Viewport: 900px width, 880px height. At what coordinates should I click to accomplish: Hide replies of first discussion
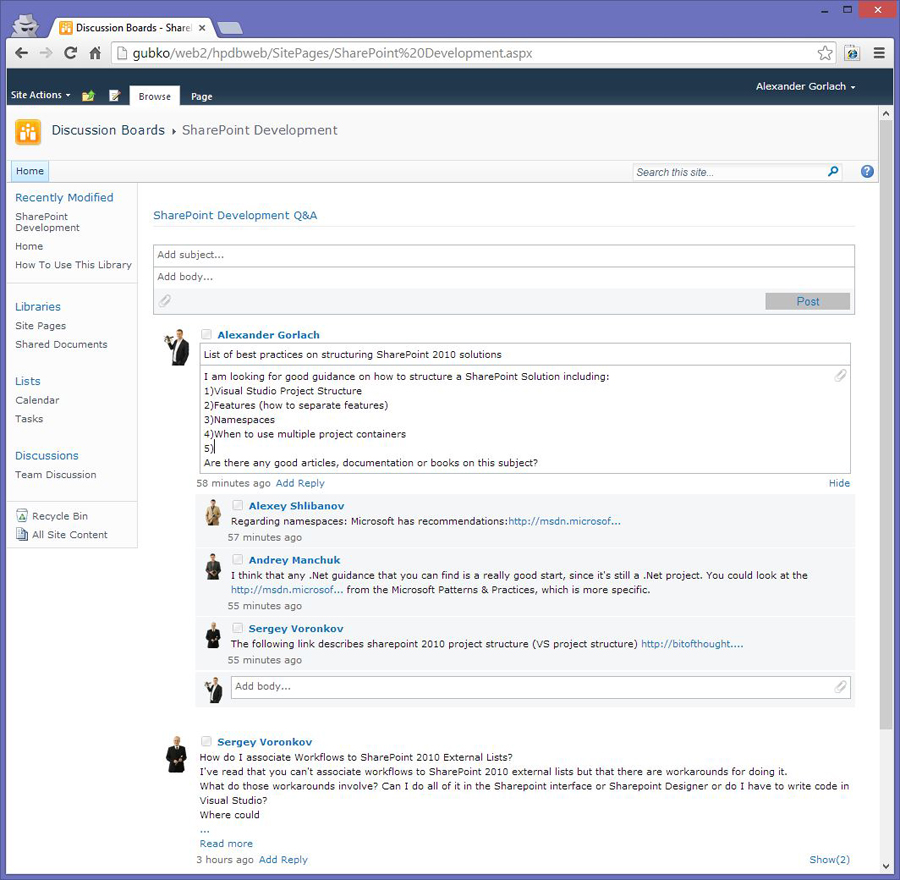point(839,483)
